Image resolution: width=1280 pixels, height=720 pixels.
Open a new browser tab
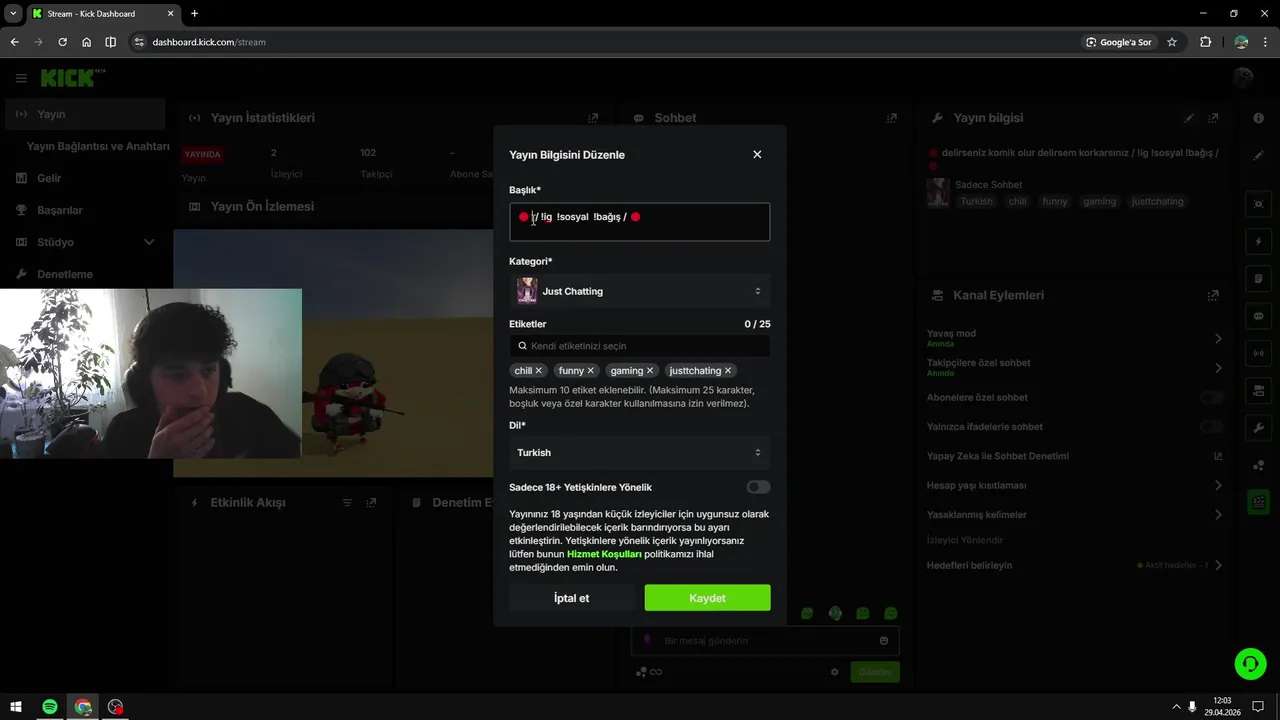tap(194, 14)
